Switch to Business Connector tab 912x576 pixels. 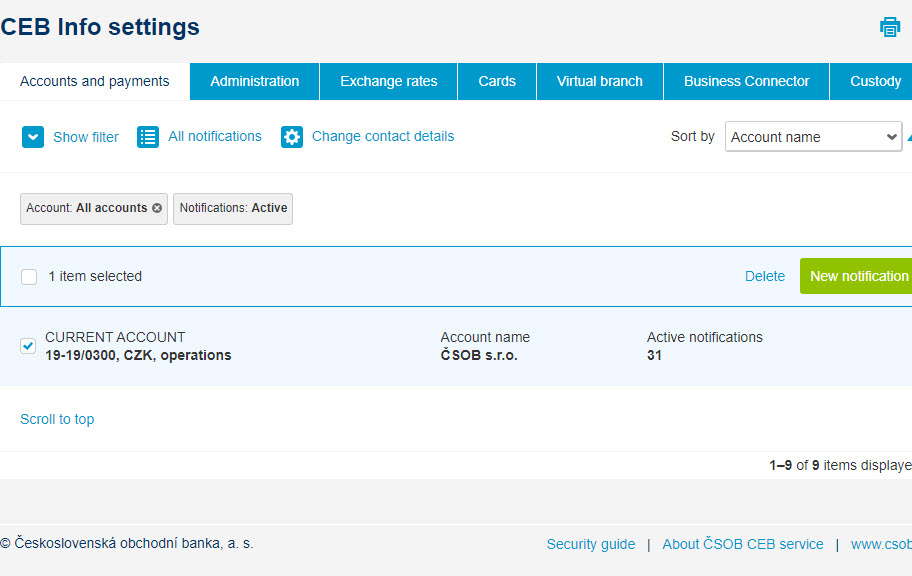(747, 81)
